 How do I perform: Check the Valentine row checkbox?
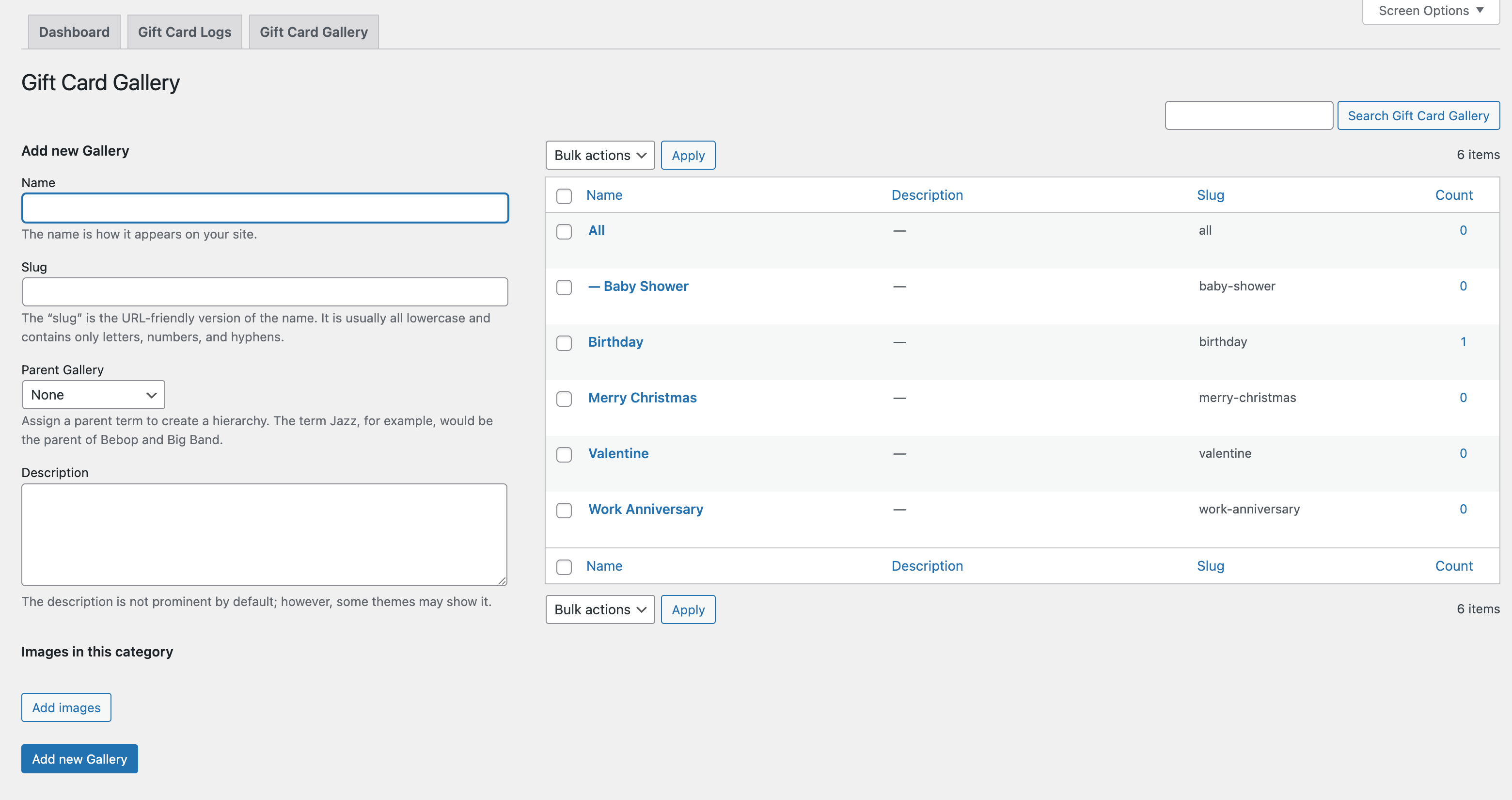564,455
